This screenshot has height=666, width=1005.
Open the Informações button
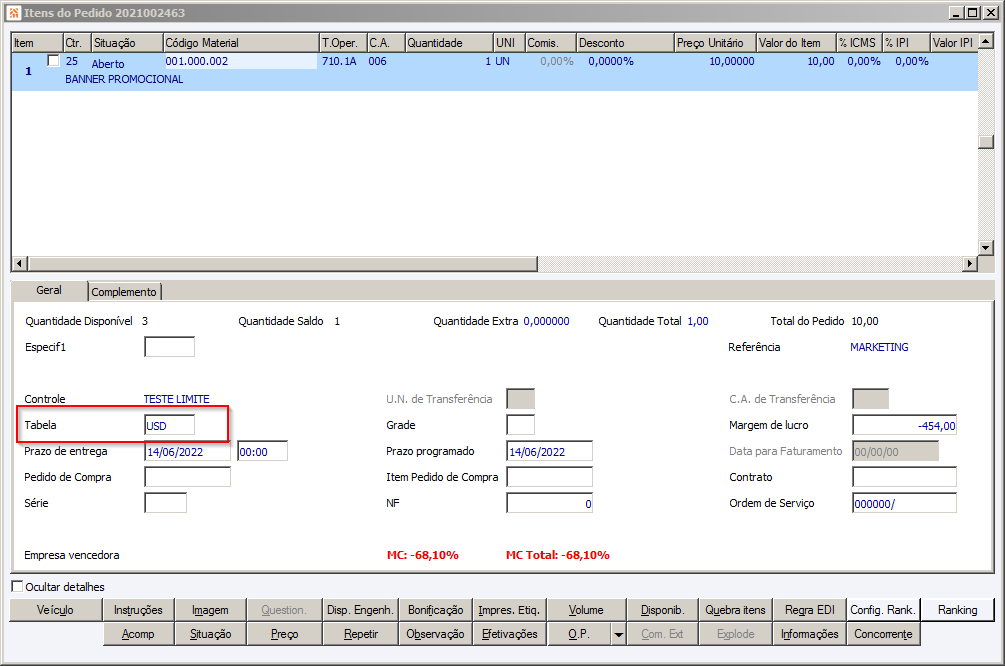810,635
